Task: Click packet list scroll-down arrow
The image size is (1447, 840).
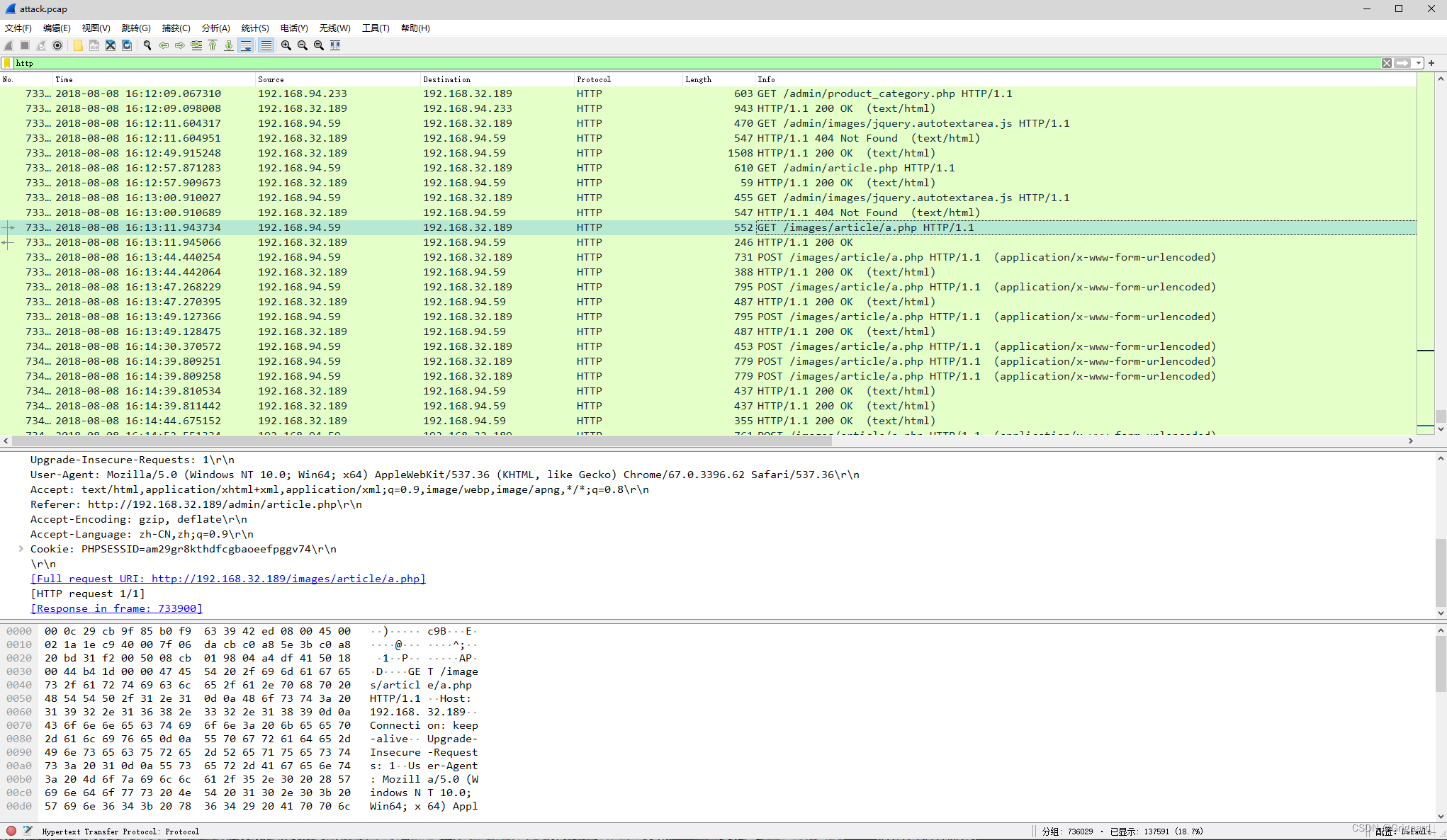Action: coord(1440,429)
